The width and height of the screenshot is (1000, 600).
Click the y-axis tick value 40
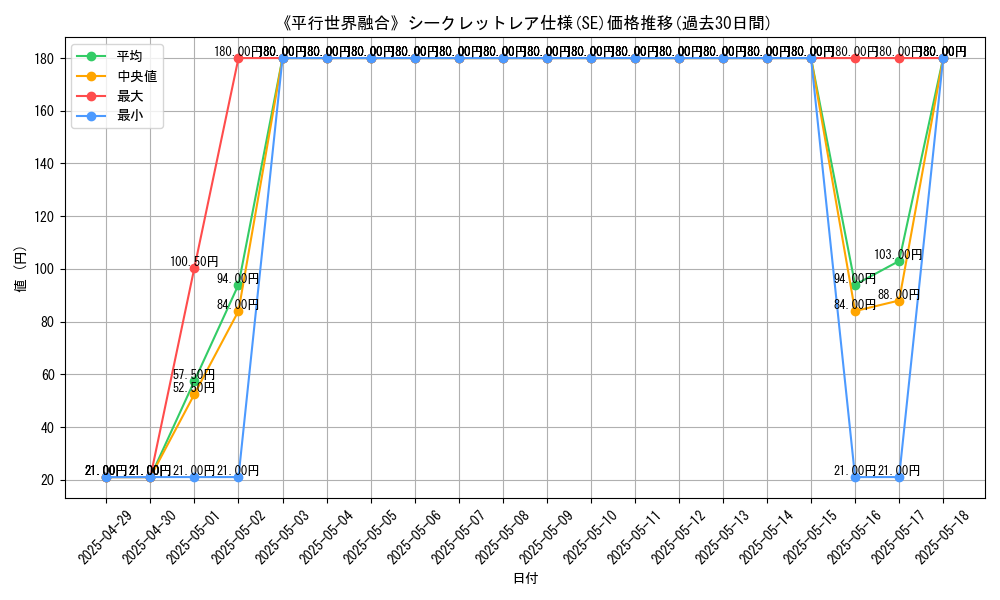(x=48, y=427)
